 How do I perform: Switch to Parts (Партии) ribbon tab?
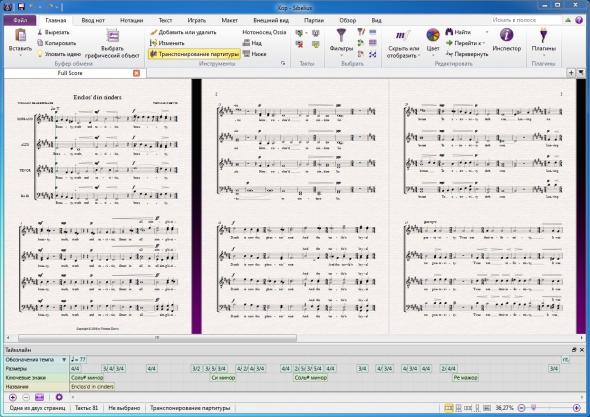314,20
